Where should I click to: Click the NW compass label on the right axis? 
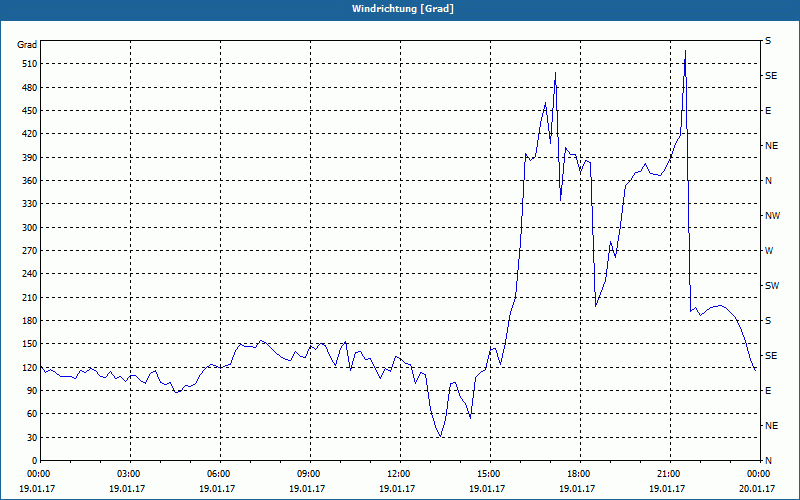772,216
